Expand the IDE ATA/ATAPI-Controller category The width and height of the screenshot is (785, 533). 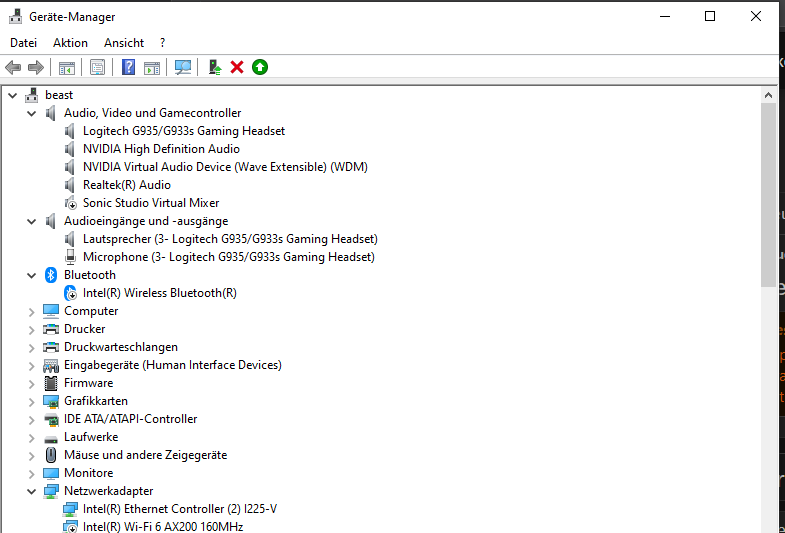pyautogui.click(x=32, y=420)
